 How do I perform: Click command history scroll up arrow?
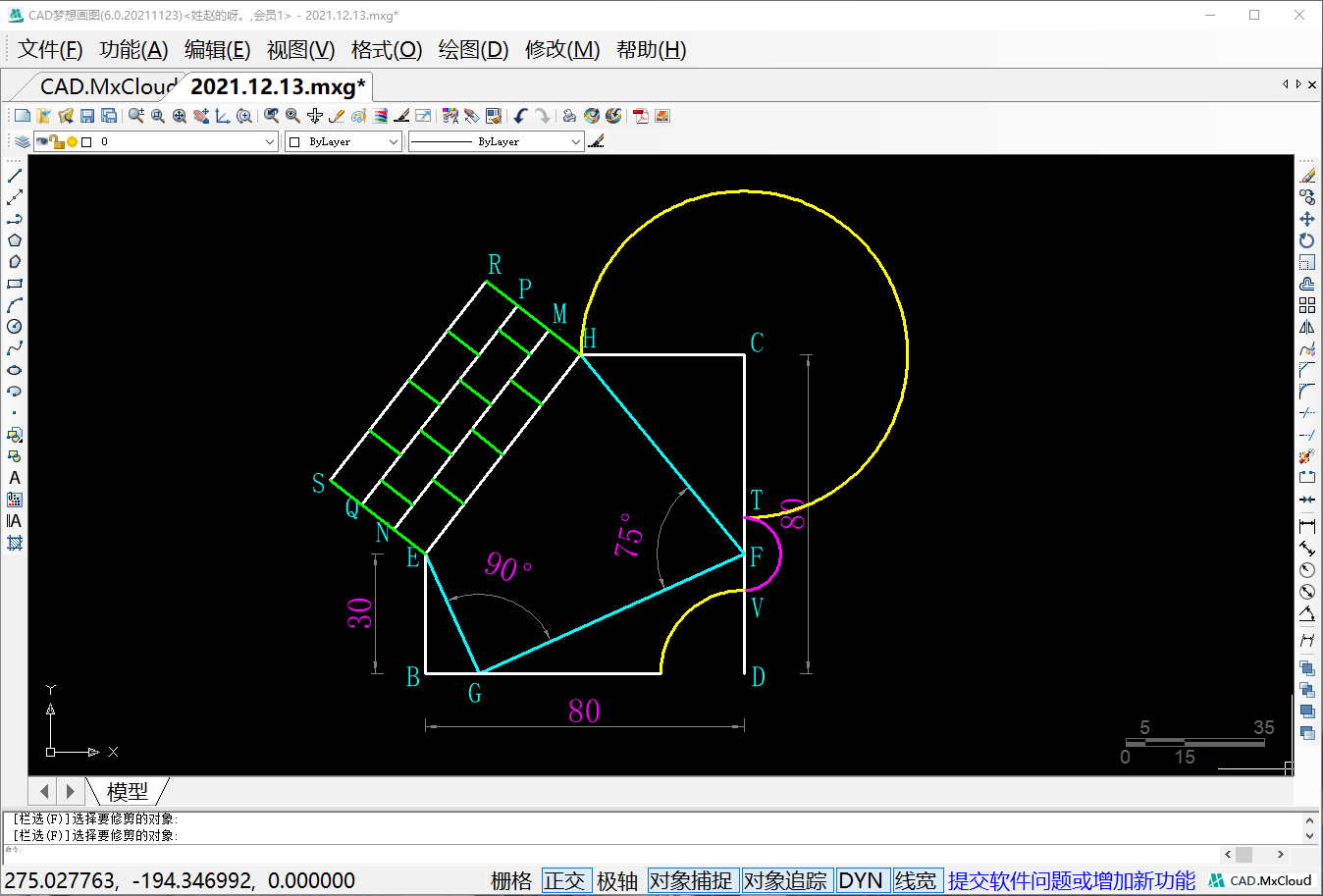(x=1309, y=819)
